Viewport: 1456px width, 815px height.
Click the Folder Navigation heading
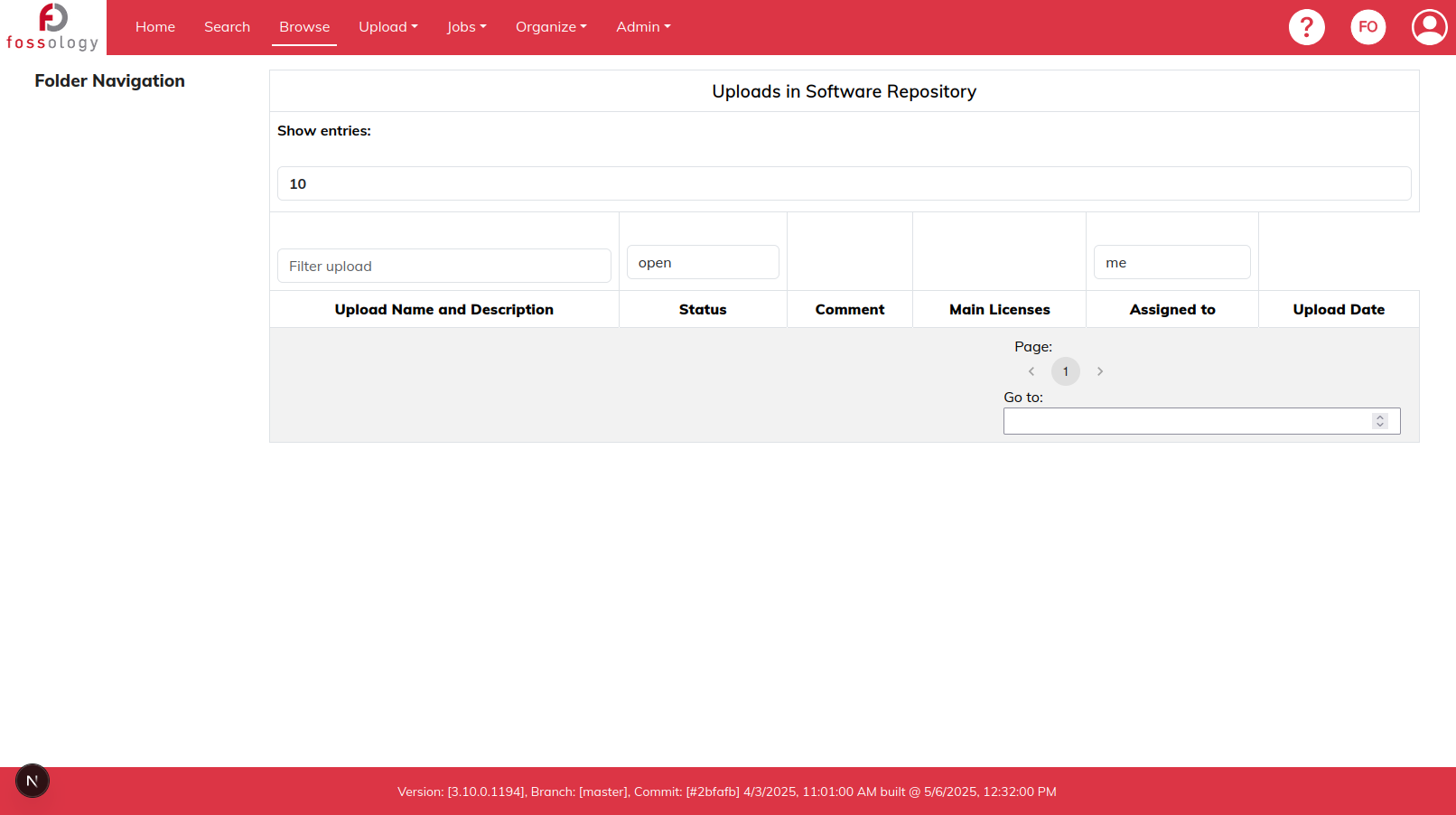[x=110, y=80]
